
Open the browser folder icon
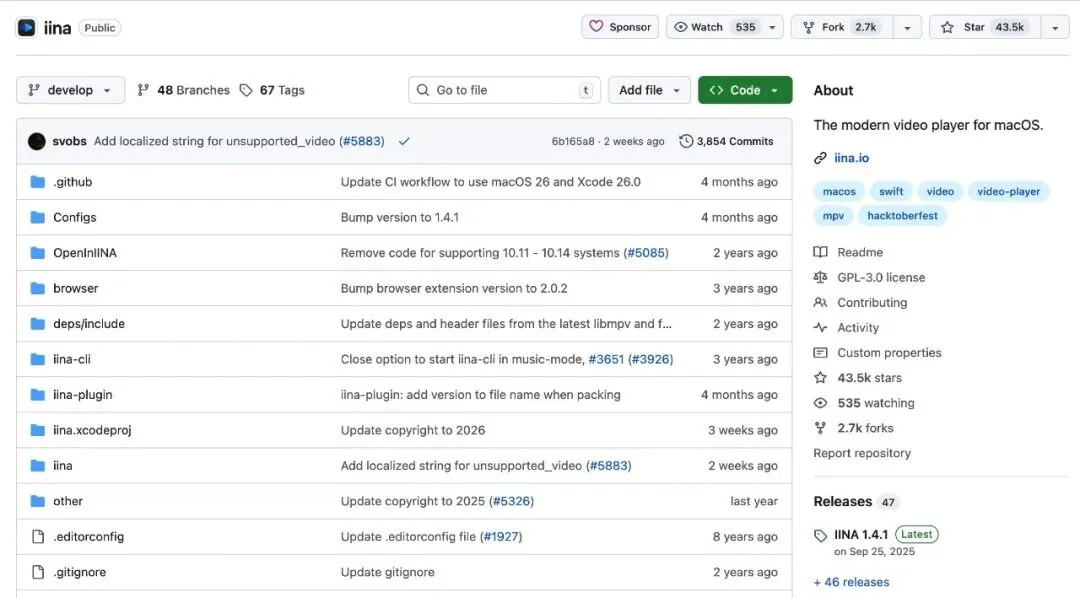pos(38,288)
